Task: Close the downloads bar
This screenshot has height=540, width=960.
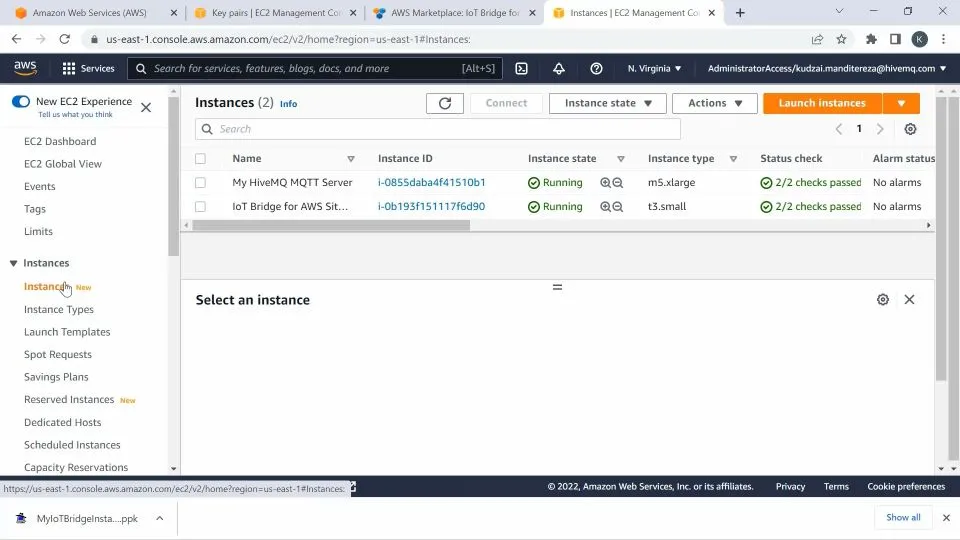Action: 946,517
